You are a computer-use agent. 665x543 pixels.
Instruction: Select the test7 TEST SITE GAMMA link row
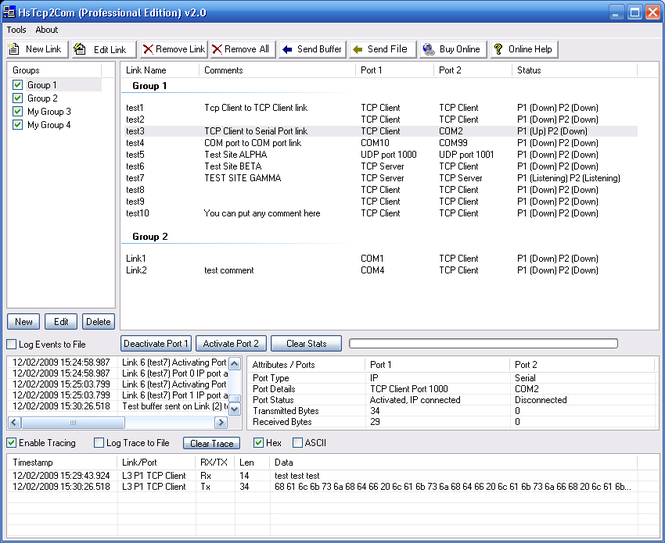240,178
